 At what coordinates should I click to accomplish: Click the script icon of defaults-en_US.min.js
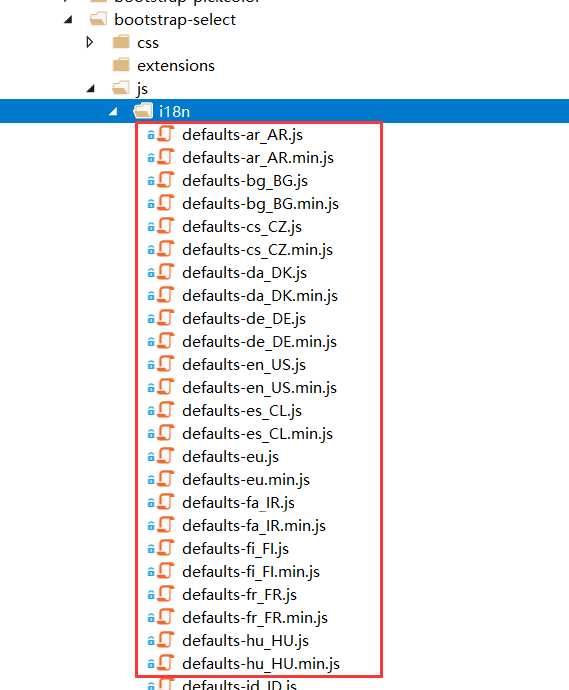tap(166, 387)
